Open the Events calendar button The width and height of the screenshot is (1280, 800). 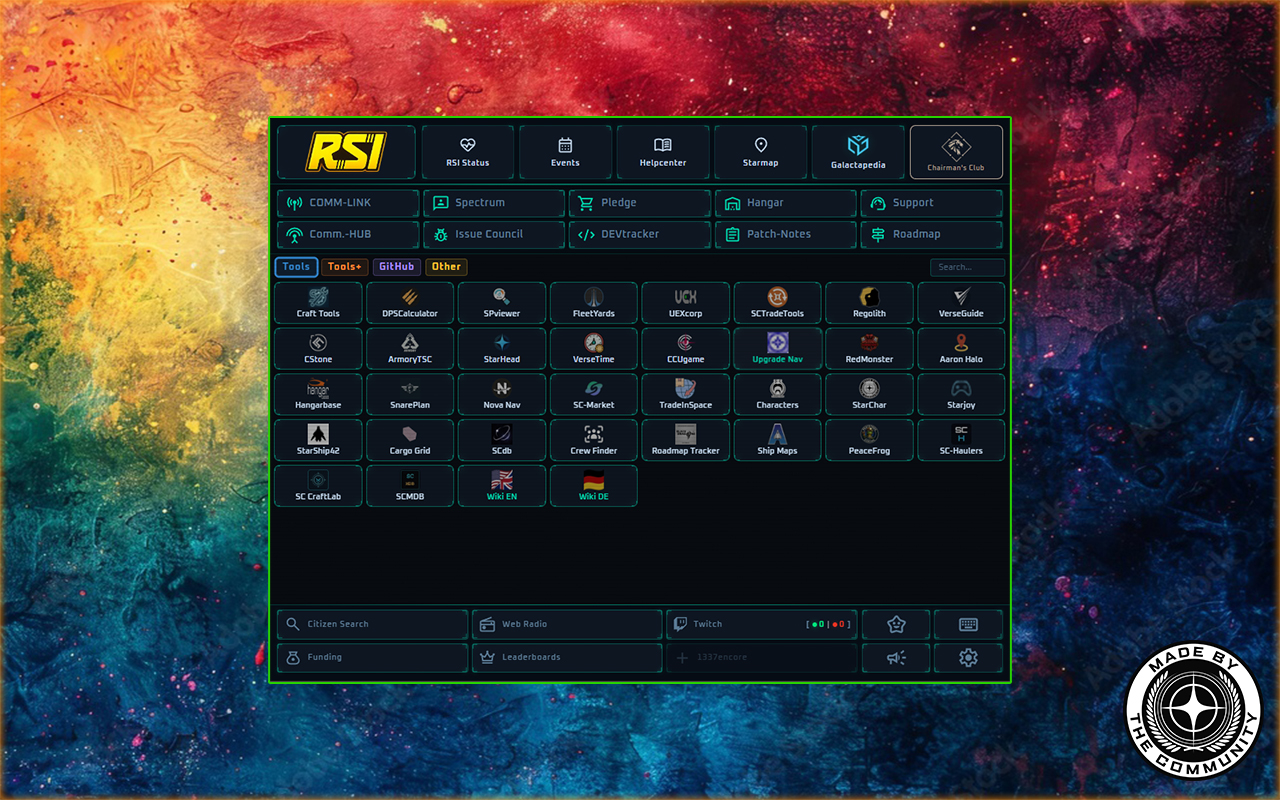click(x=565, y=152)
